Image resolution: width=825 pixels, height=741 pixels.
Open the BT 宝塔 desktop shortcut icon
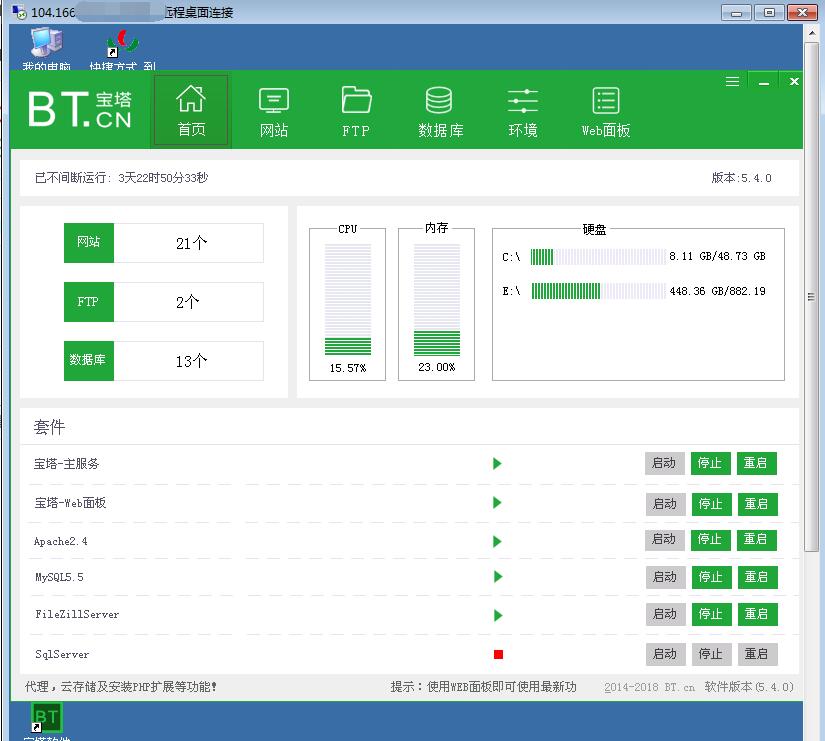[x=46, y=720]
